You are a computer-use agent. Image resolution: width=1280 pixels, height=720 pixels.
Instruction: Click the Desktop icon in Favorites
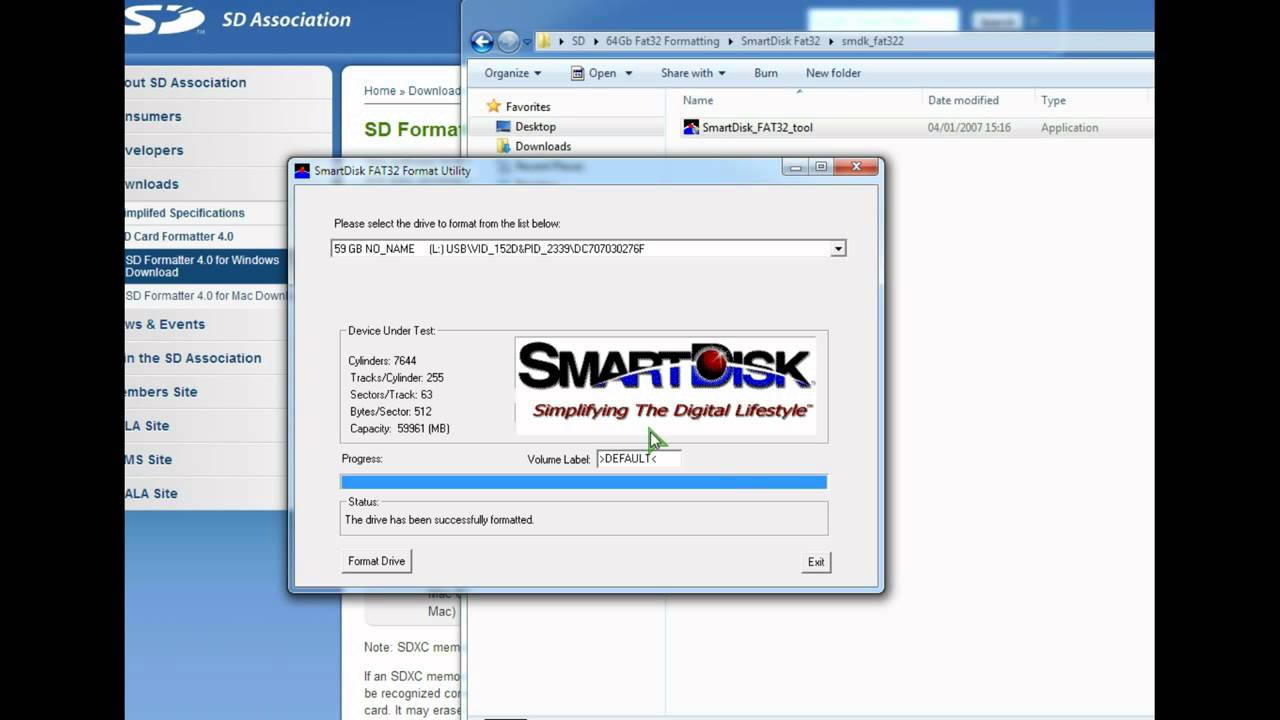pos(503,127)
